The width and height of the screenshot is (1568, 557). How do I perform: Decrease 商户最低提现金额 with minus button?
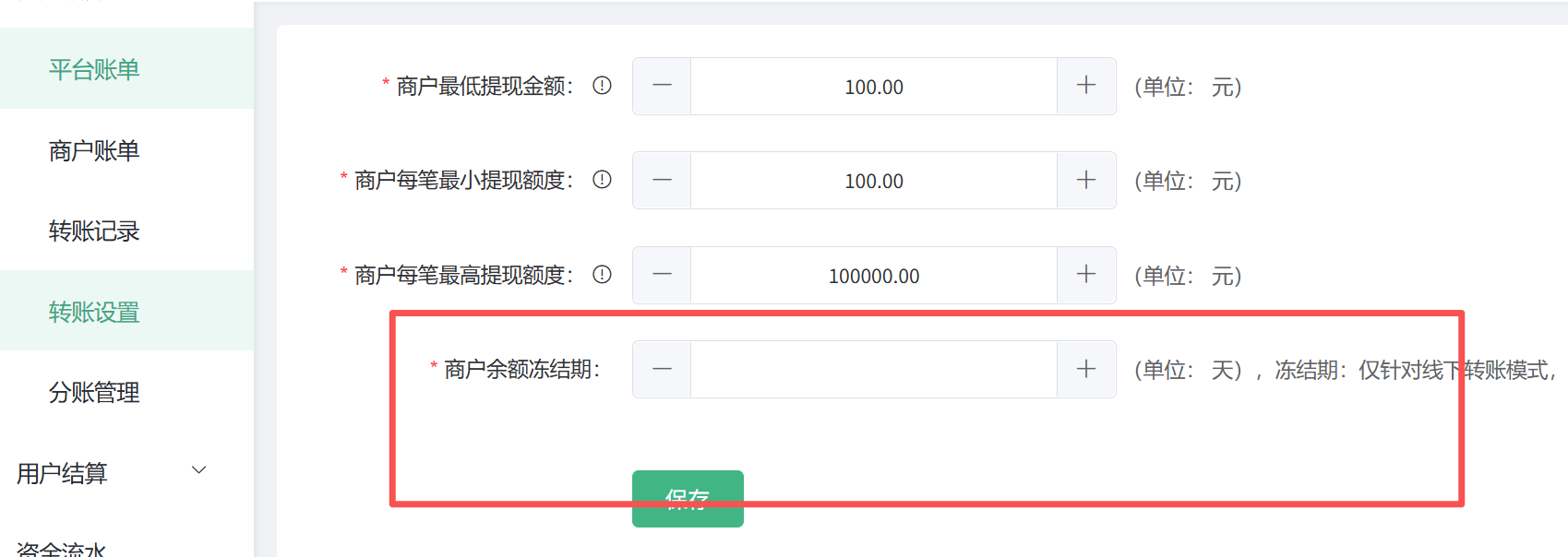click(x=662, y=86)
